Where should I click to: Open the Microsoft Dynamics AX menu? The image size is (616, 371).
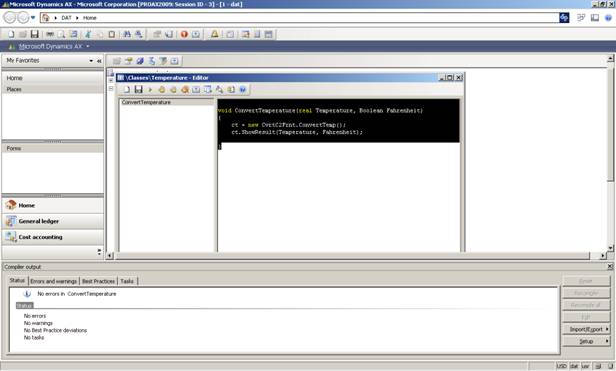click(x=50, y=46)
